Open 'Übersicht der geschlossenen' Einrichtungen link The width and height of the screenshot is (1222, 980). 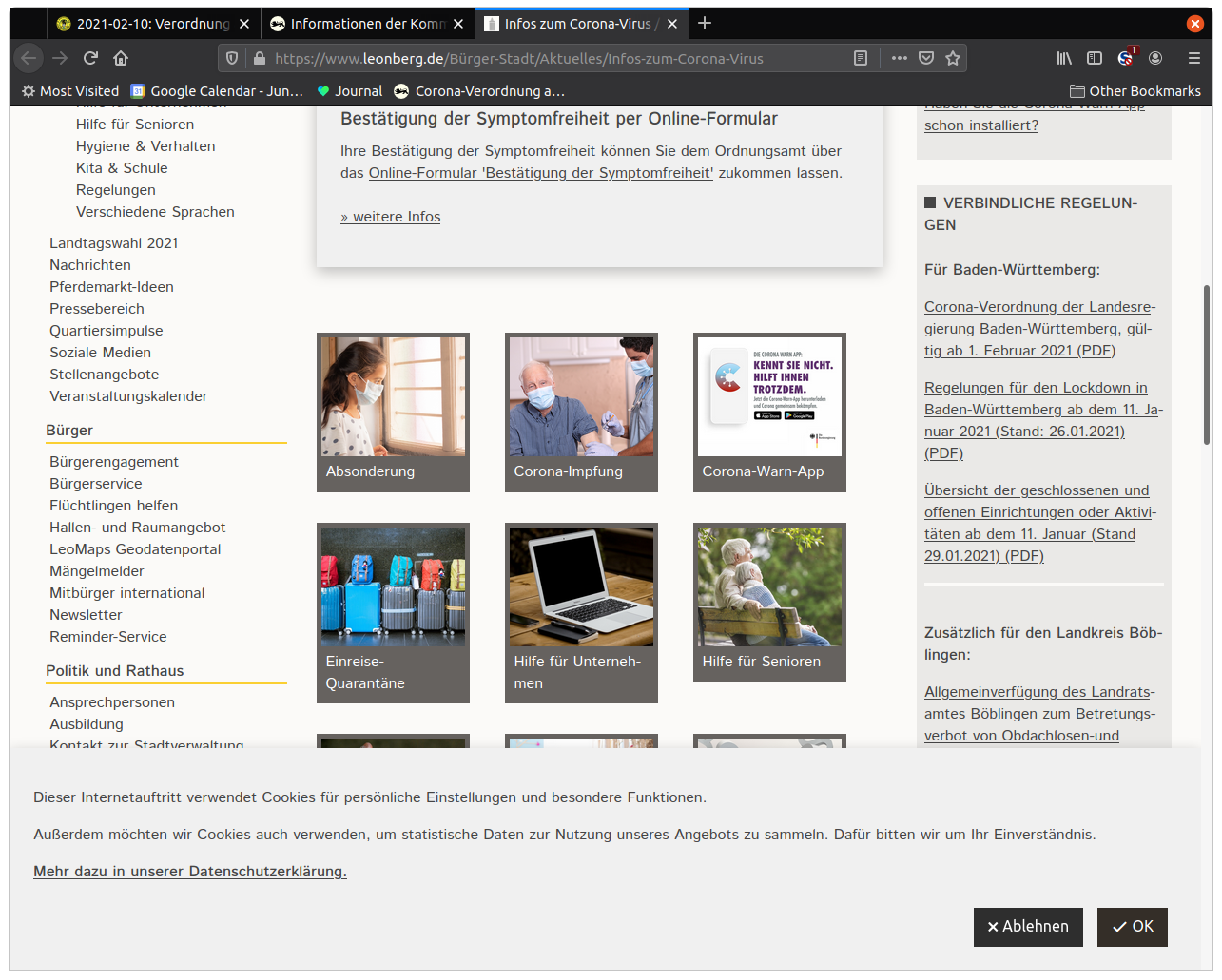pyautogui.click(x=1039, y=523)
